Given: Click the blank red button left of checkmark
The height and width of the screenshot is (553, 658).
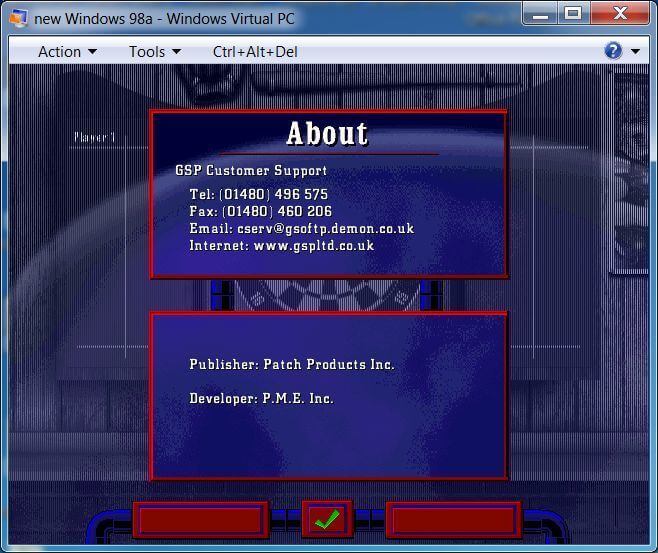Looking at the screenshot, I should pos(201,520).
